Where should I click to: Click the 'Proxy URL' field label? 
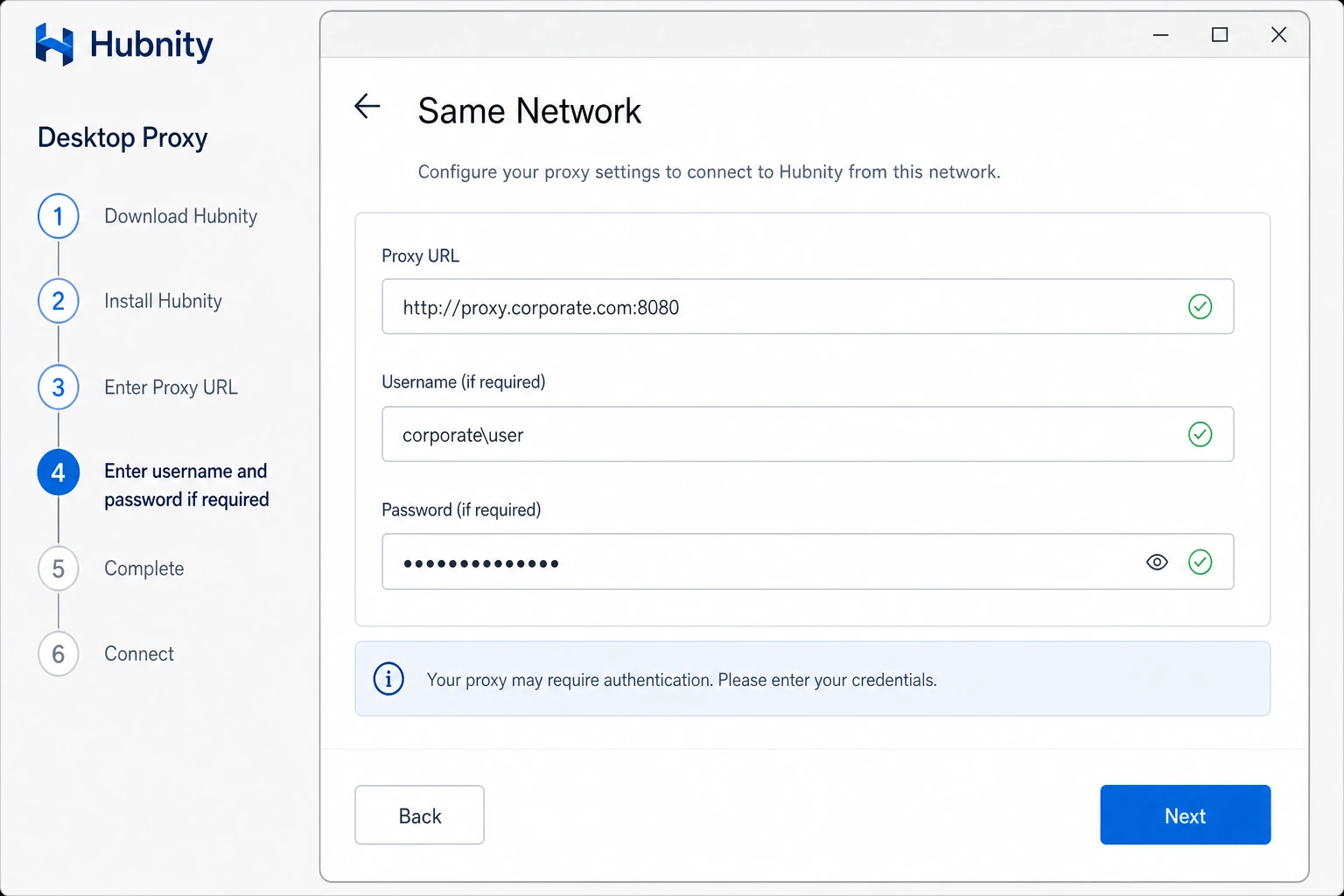click(x=420, y=255)
